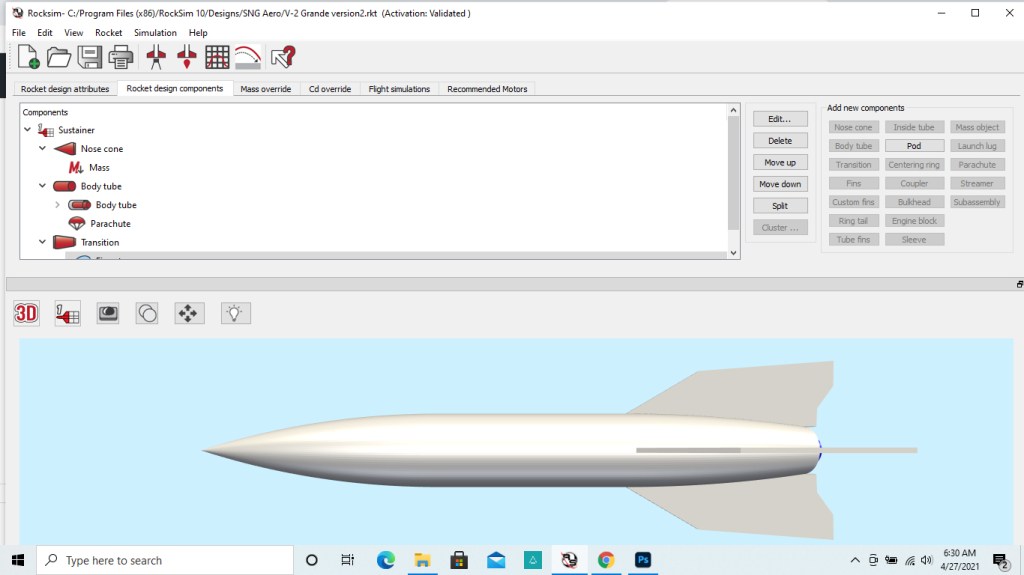Save the design using the floppy disk icon
This screenshot has height=575, width=1024.
(x=90, y=57)
